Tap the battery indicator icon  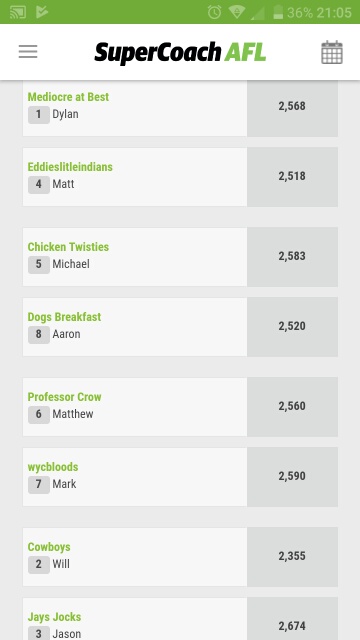point(278,12)
